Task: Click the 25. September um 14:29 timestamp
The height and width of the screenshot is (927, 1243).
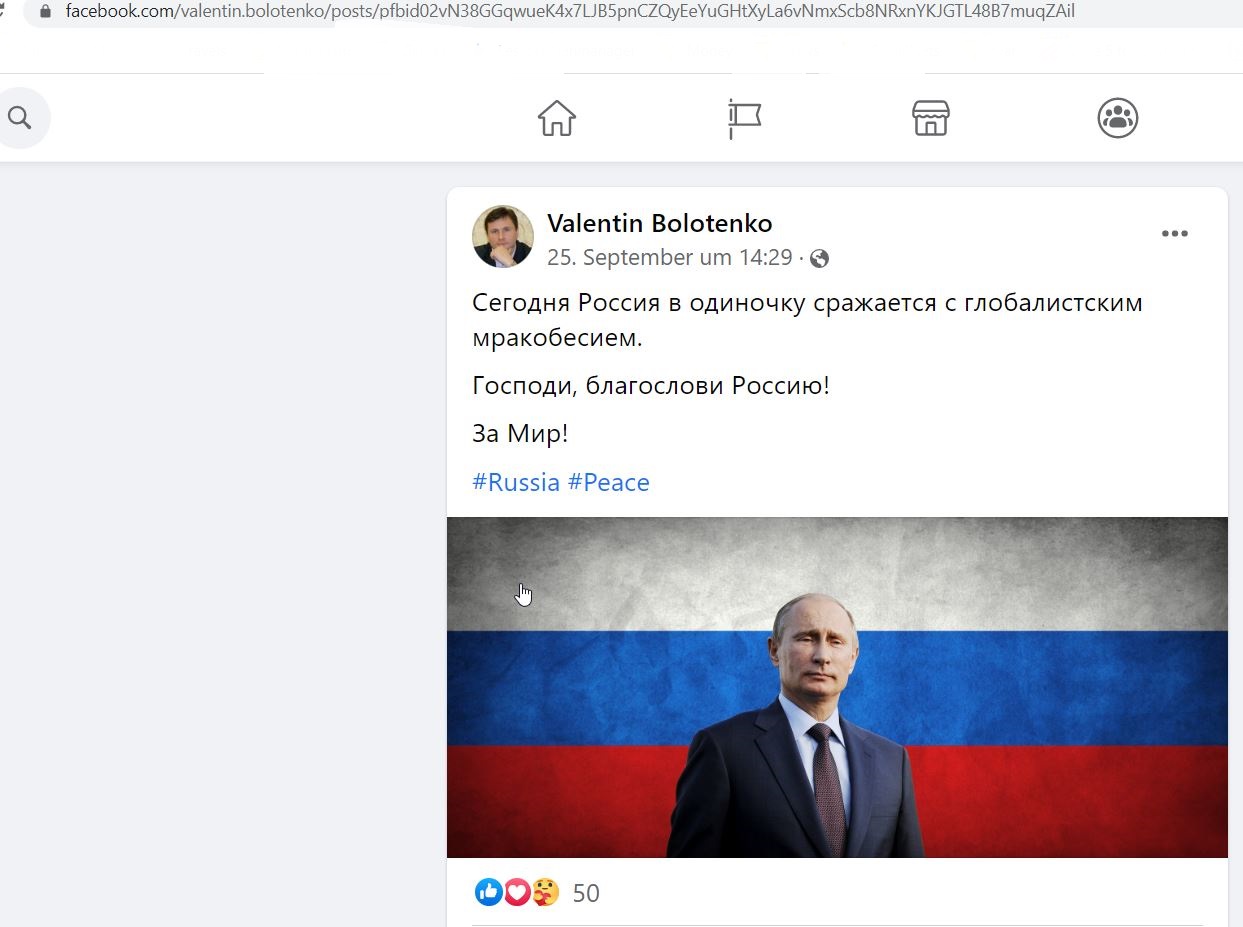Action: (x=669, y=258)
